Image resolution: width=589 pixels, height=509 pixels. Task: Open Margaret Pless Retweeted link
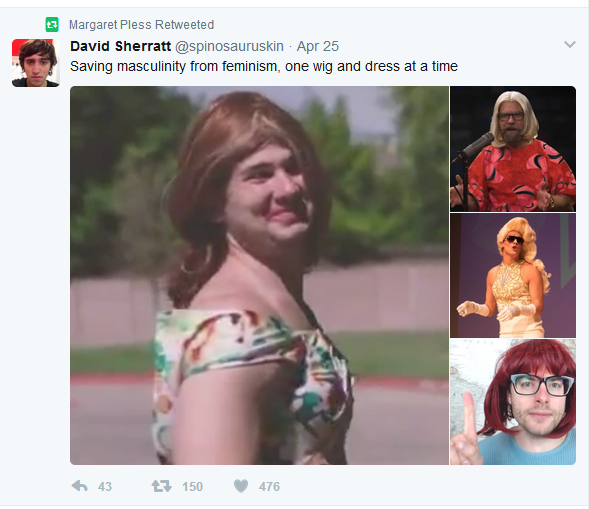click(x=141, y=25)
